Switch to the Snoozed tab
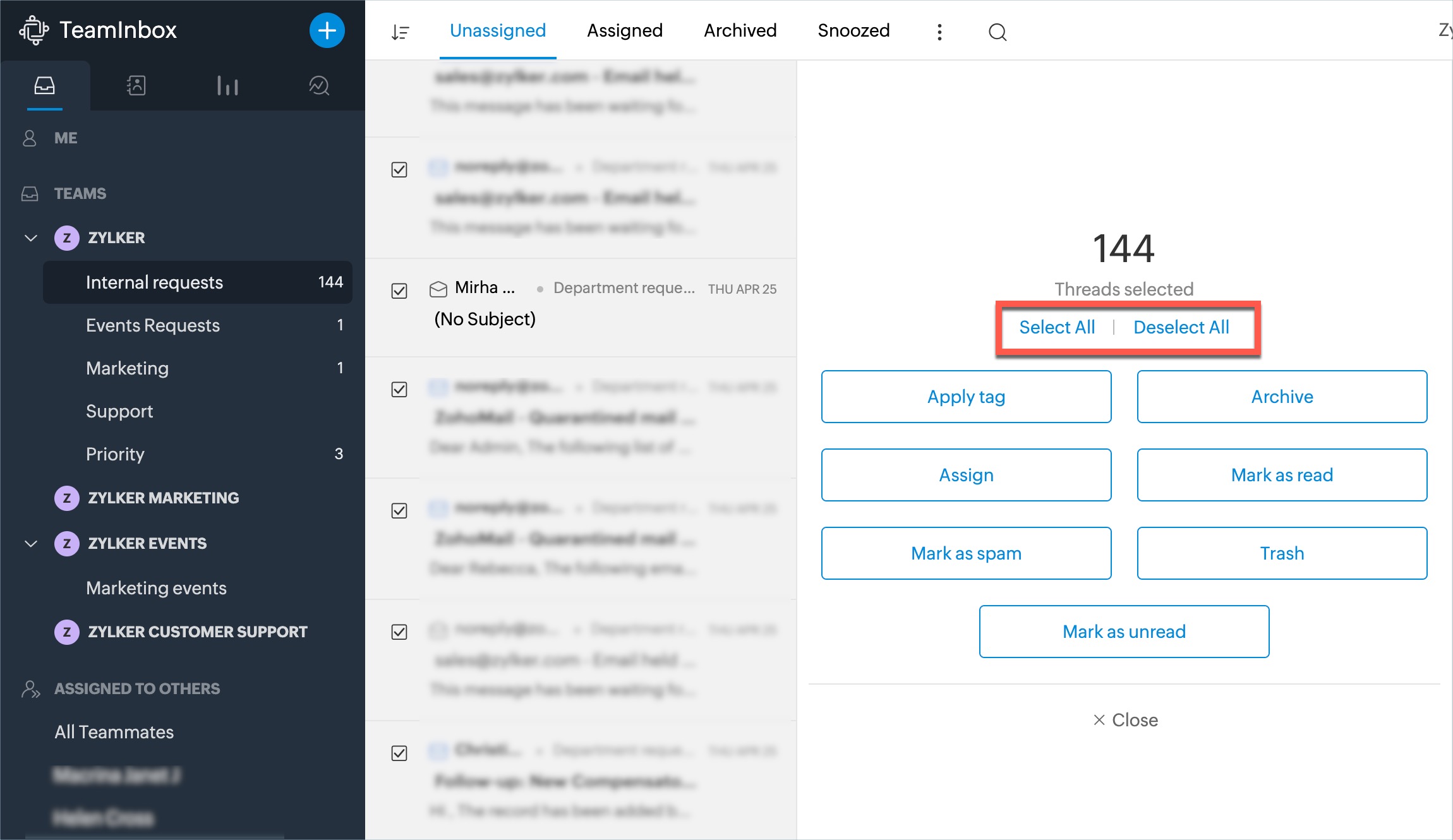 coord(853,30)
